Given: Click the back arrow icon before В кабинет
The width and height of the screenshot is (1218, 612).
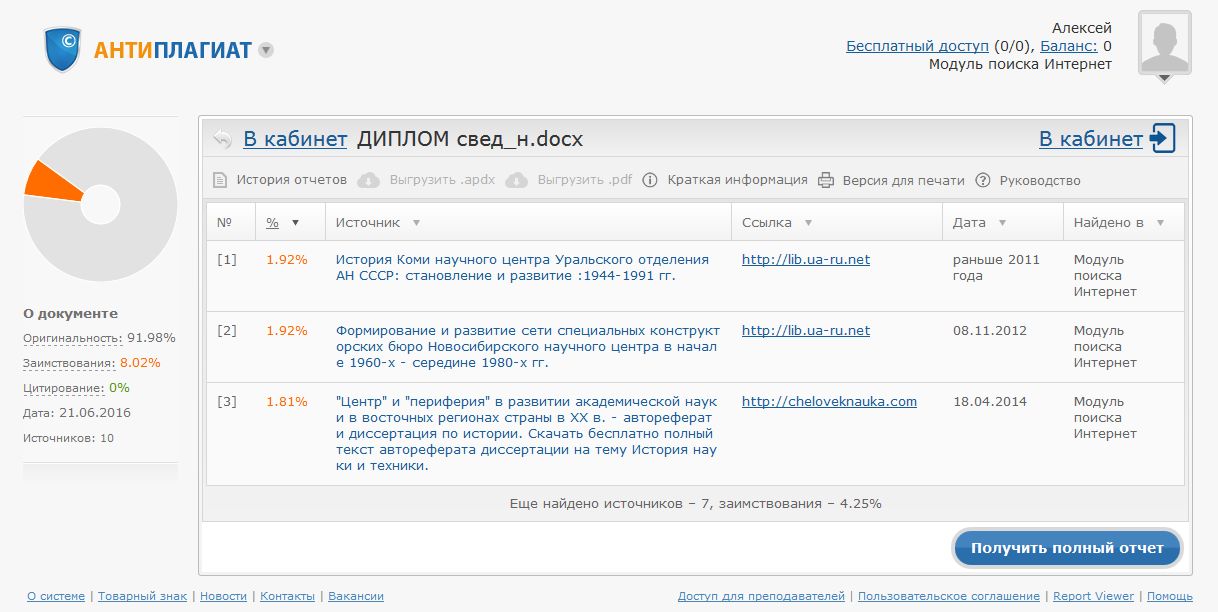Looking at the screenshot, I should 222,140.
